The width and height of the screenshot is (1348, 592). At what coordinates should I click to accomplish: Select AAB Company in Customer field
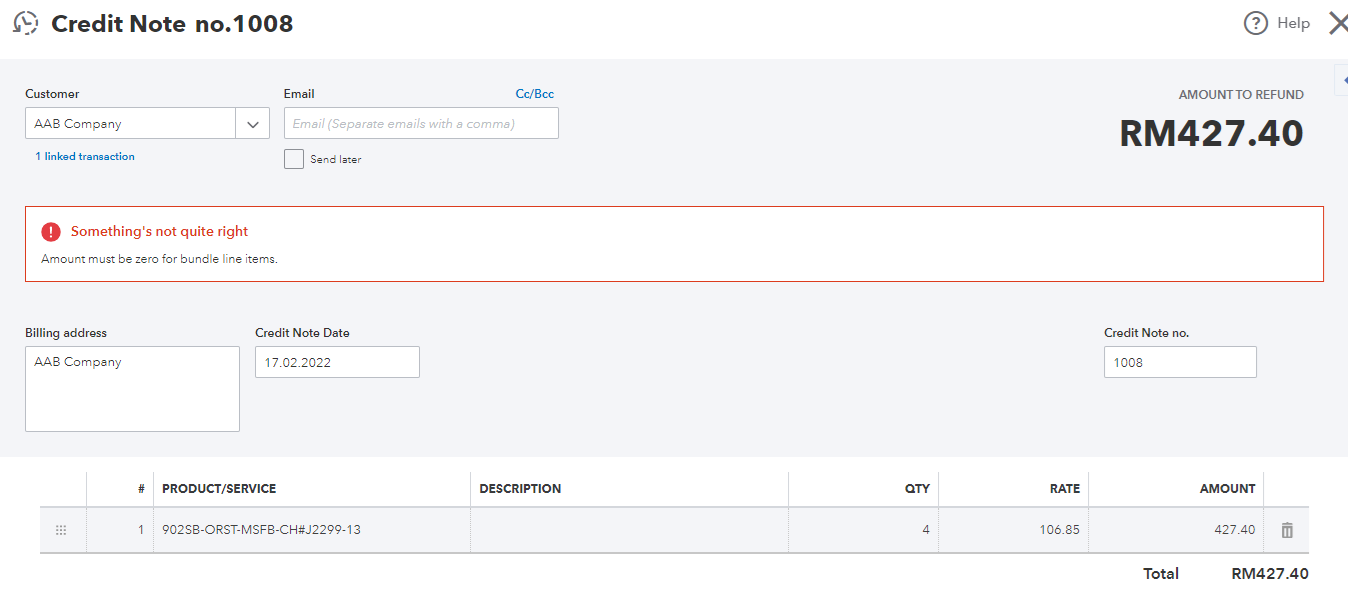click(x=130, y=124)
